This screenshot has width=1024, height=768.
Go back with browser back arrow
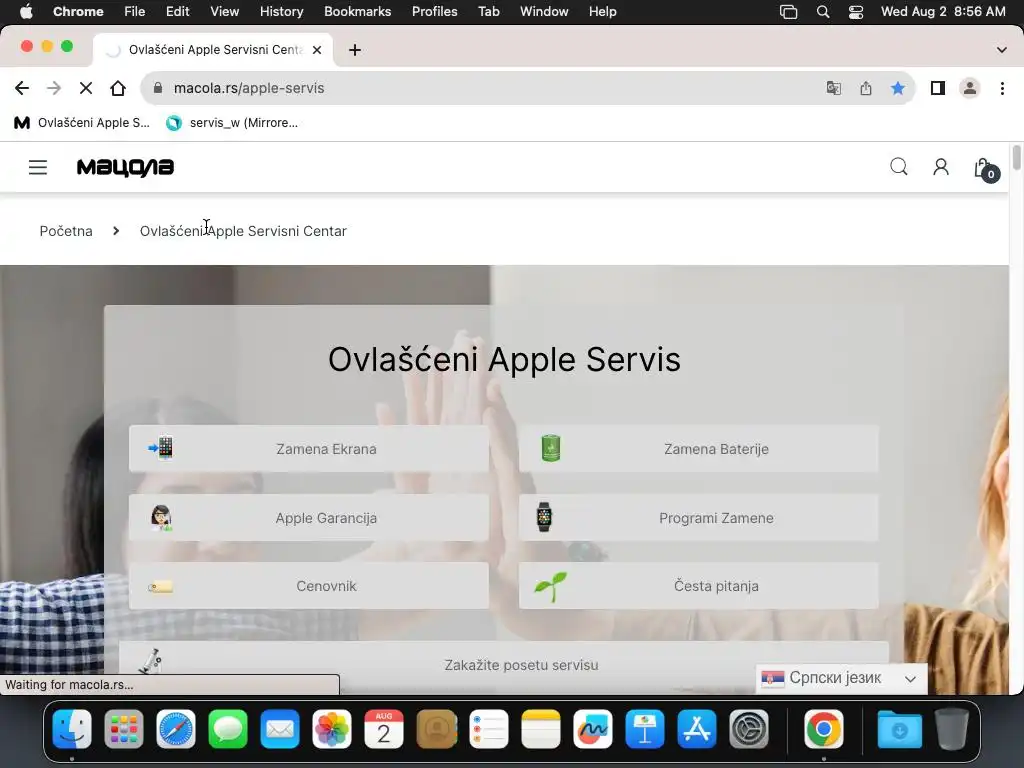(x=22, y=88)
